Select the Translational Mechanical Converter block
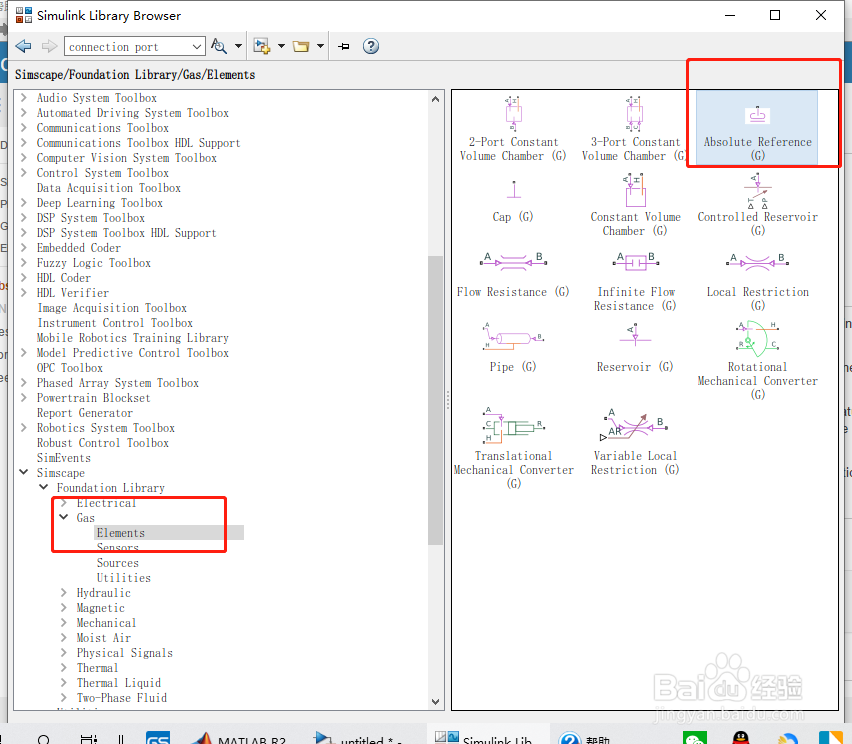Viewport: 852px width, 744px height. tap(513, 448)
